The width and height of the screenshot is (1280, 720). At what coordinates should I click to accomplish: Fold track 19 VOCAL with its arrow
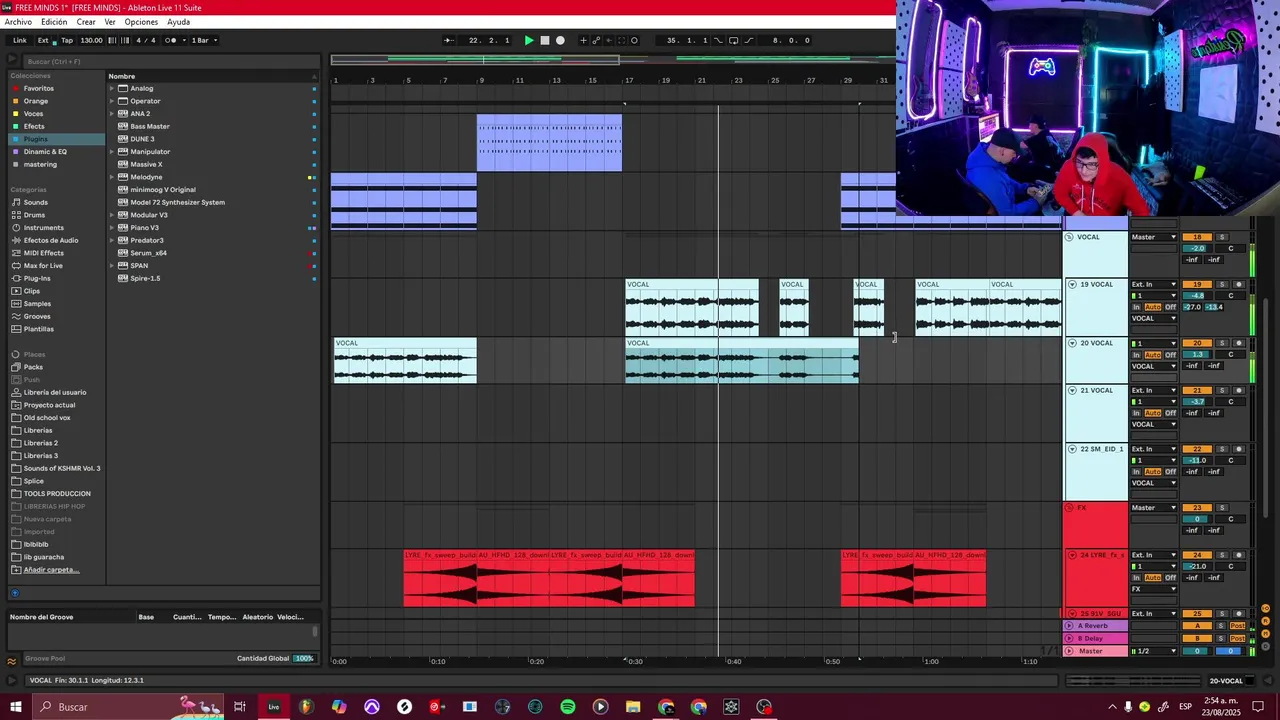point(1072,285)
